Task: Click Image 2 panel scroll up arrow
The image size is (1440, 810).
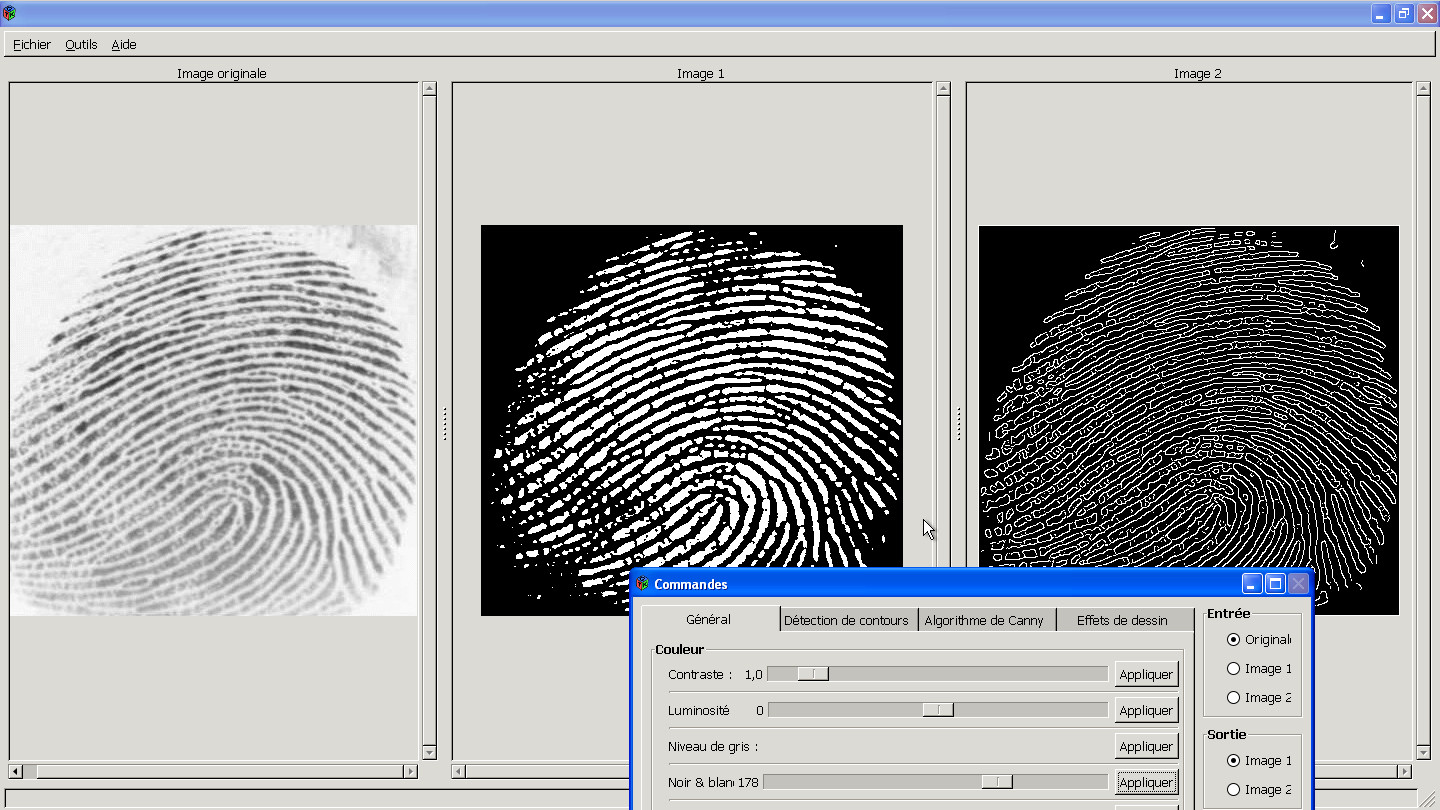Action: (x=1424, y=89)
